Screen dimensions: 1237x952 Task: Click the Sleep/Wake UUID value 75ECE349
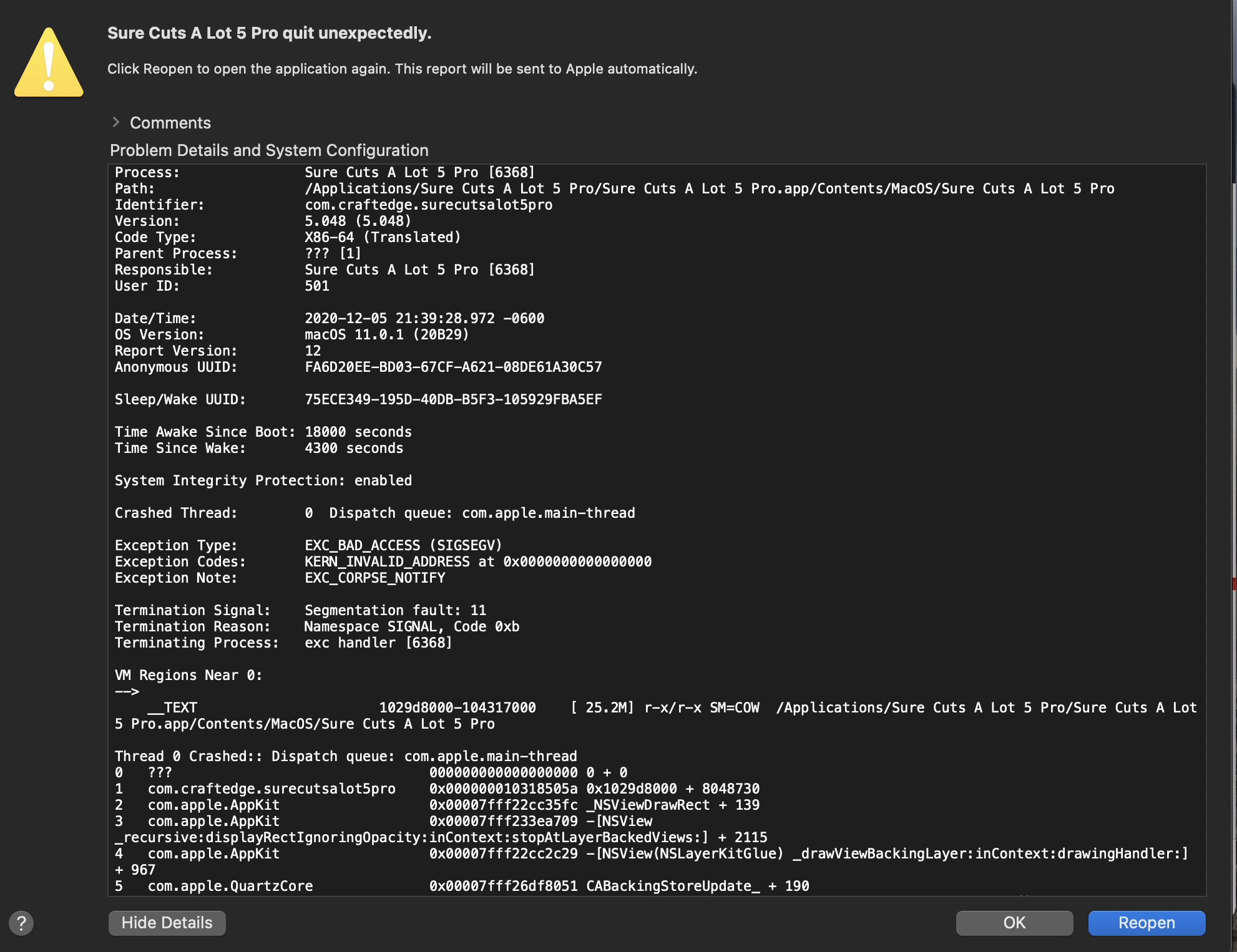[453, 399]
